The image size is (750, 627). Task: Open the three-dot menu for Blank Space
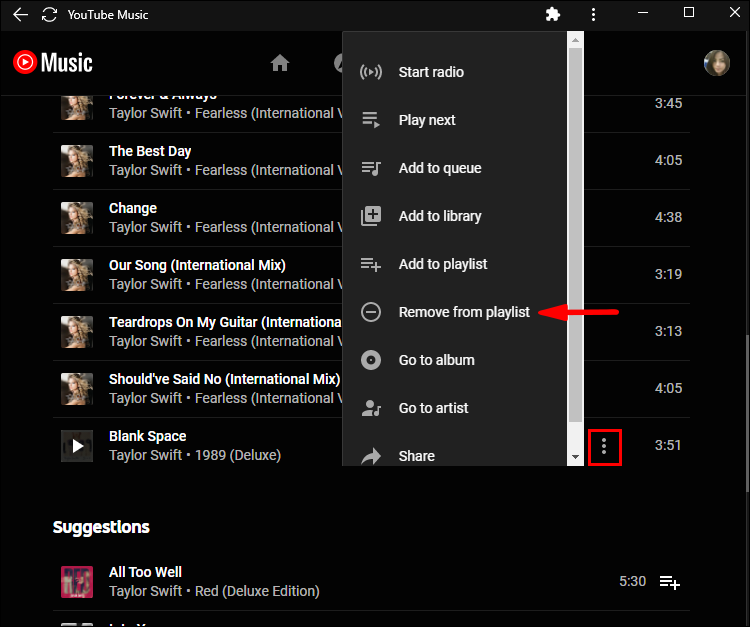pyautogui.click(x=604, y=446)
